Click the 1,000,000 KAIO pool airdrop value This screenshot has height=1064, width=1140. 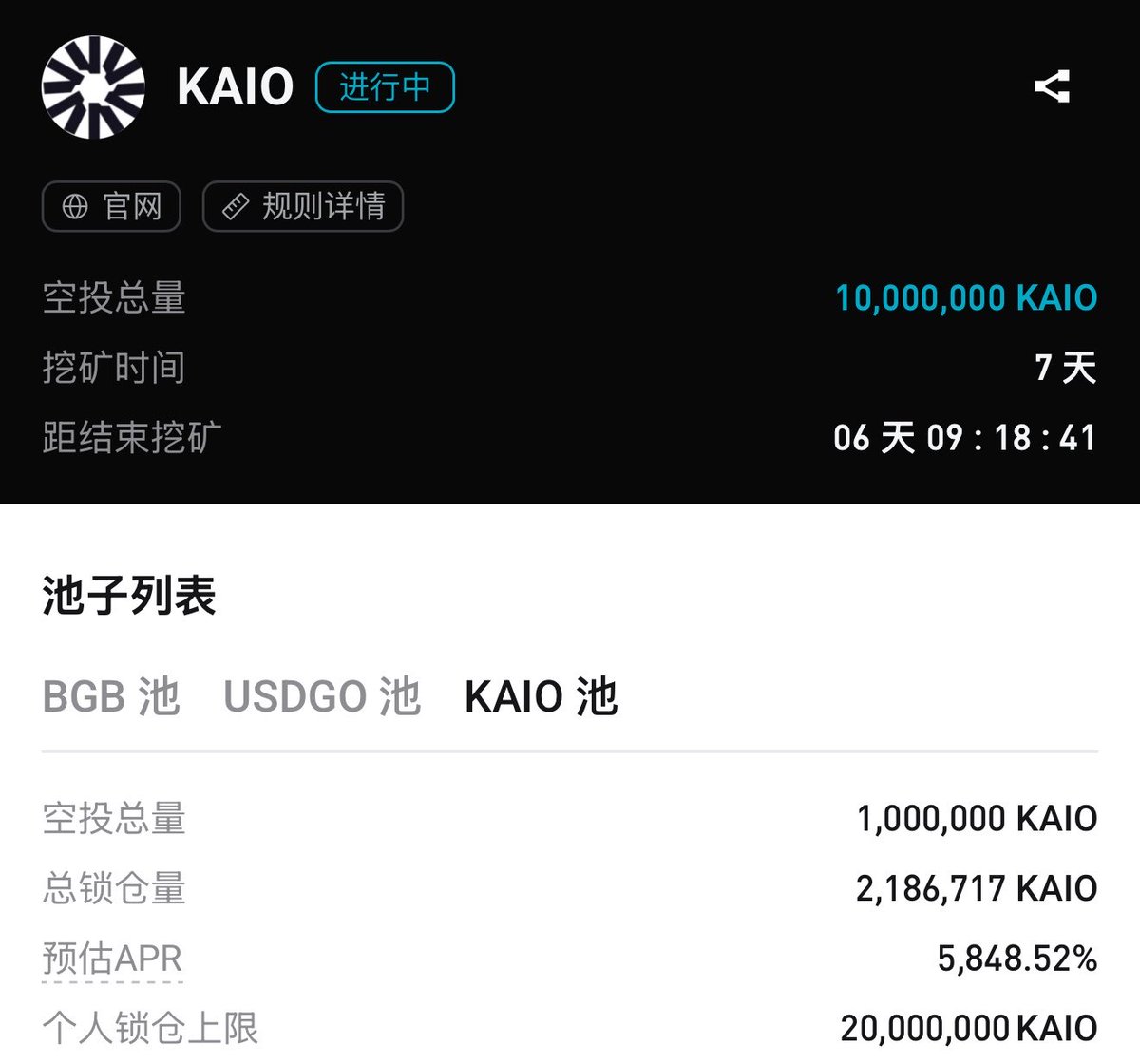[x=977, y=818]
